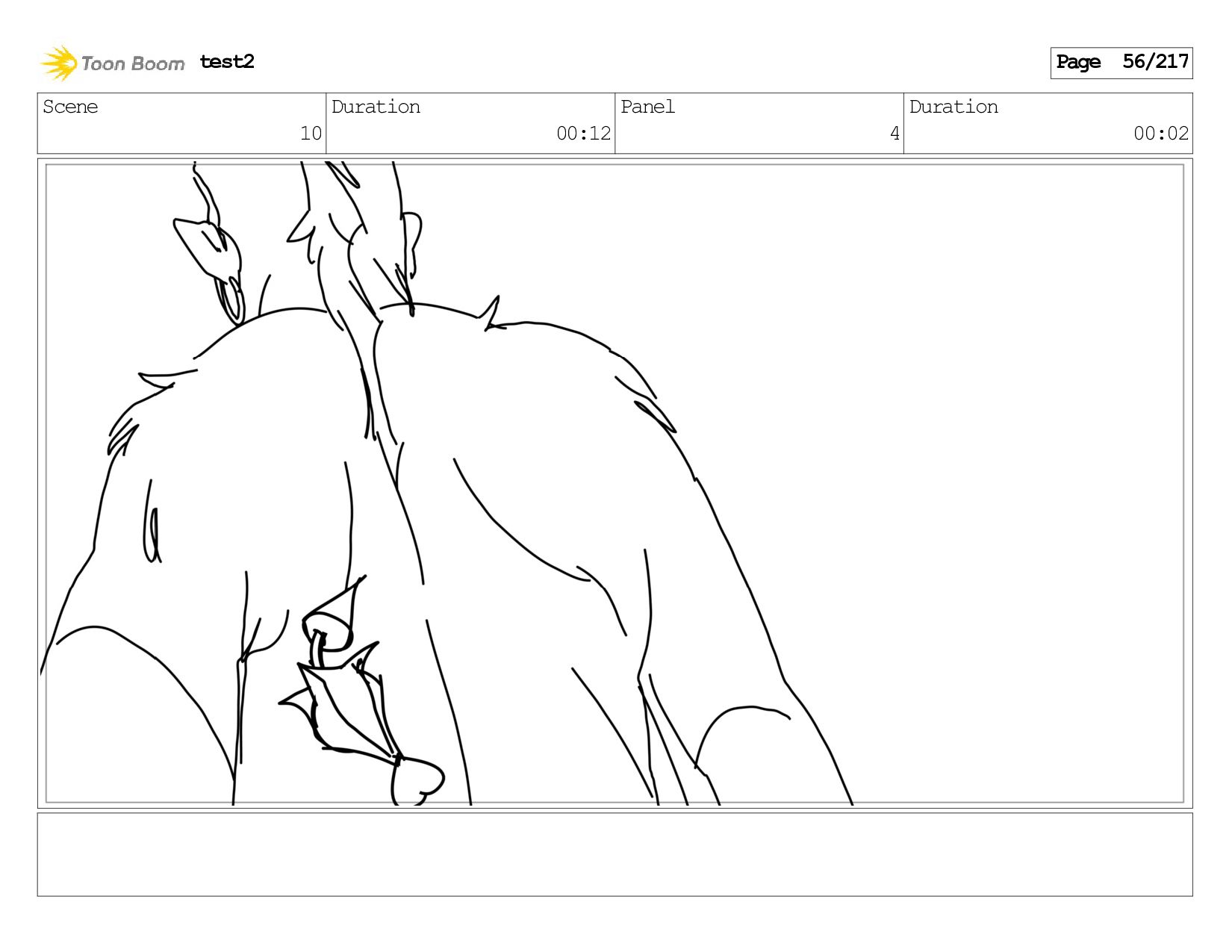This screenshot has height=952, width=1232.
Task: Click the 'Panel' label
Action: [647, 107]
